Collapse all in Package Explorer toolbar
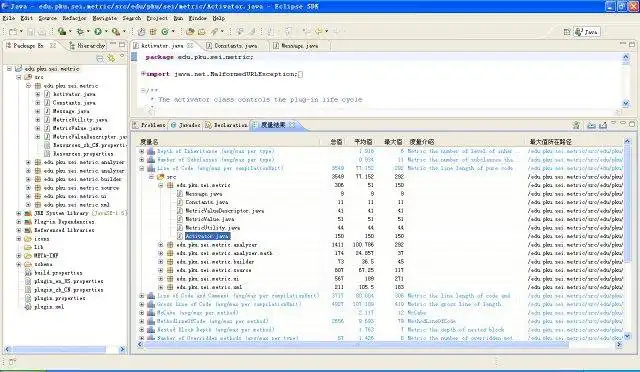 (x=100, y=58)
